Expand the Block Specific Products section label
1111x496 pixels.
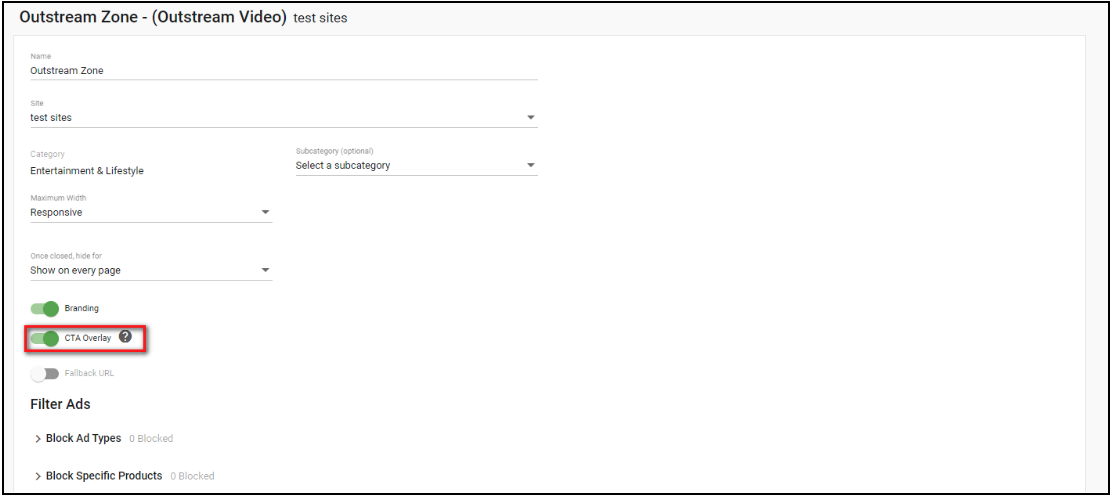[x=104, y=476]
